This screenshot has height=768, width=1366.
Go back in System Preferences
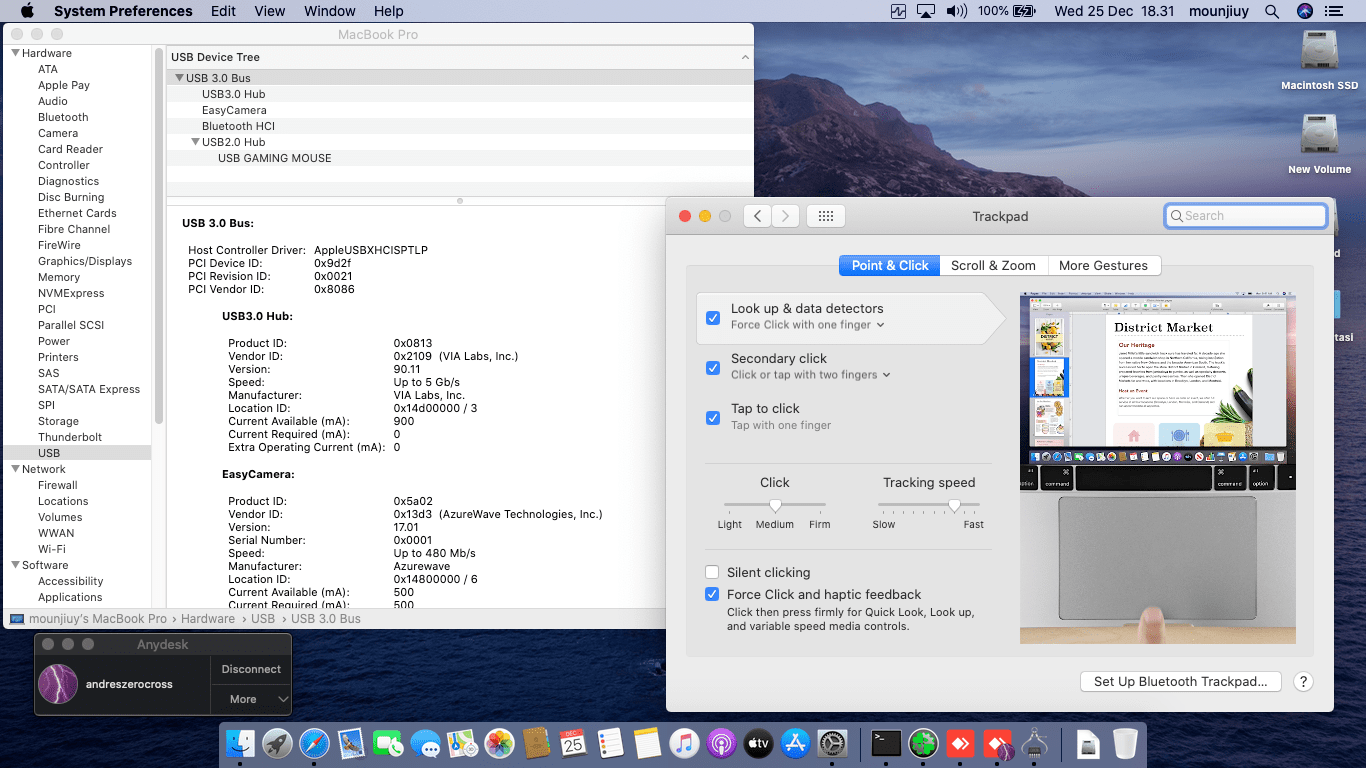757,216
